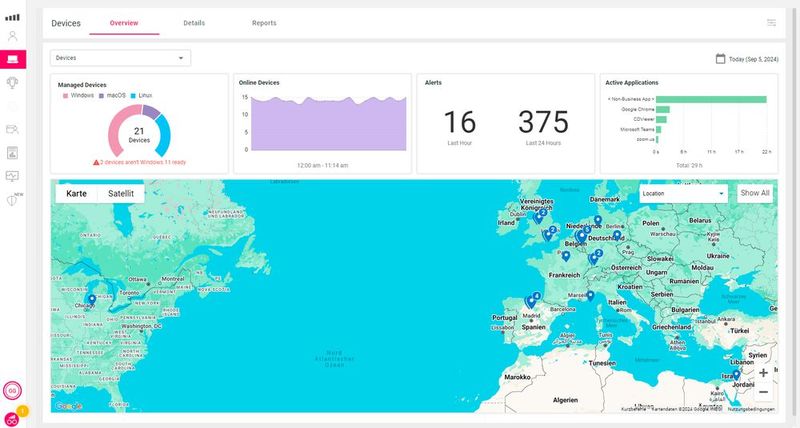The width and height of the screenshot is (800, 428).
Task: Open the Location dropdown on map
Action: point(683,194)
